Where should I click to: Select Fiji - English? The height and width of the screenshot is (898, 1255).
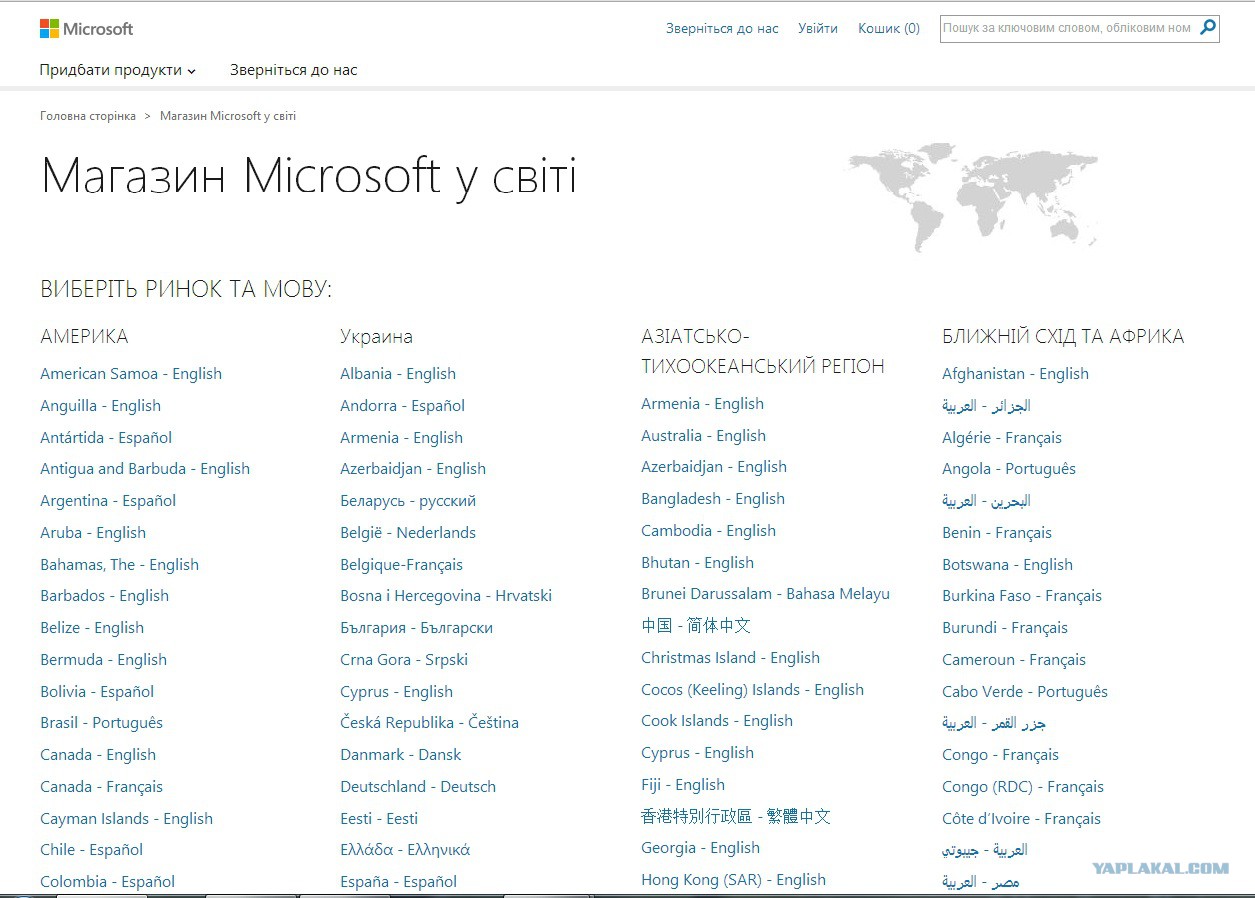pyautogui.click(x=683, y=785)
